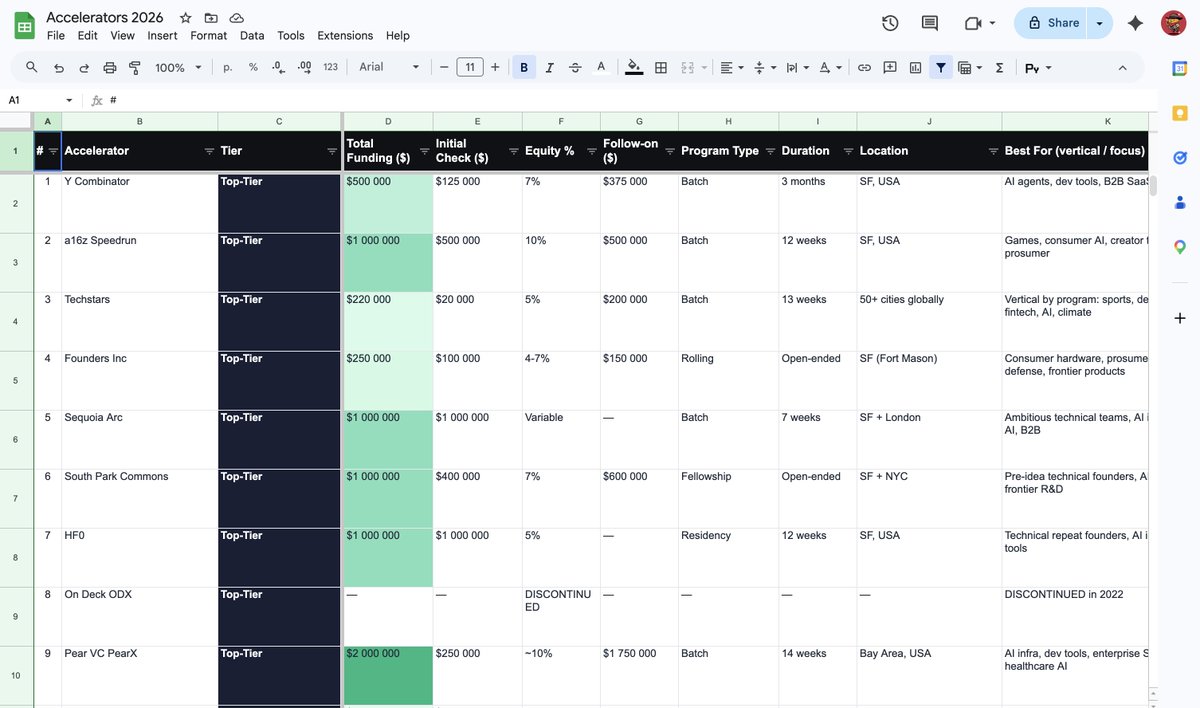Open filter menu on the Equity % column
1200x708 pixels.
592,151
